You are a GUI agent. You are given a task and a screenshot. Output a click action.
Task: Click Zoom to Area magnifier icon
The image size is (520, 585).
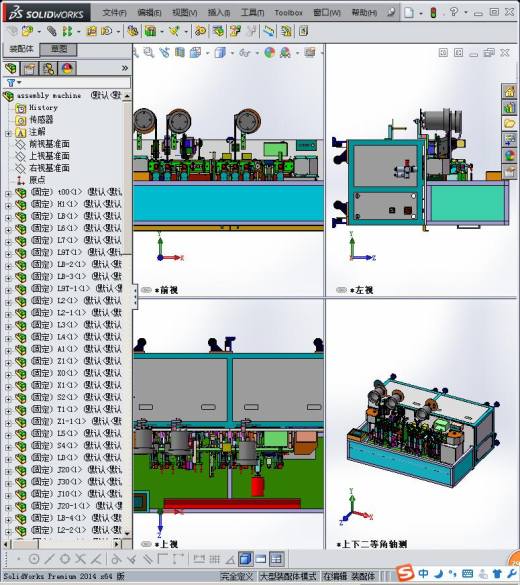[149, 53]
